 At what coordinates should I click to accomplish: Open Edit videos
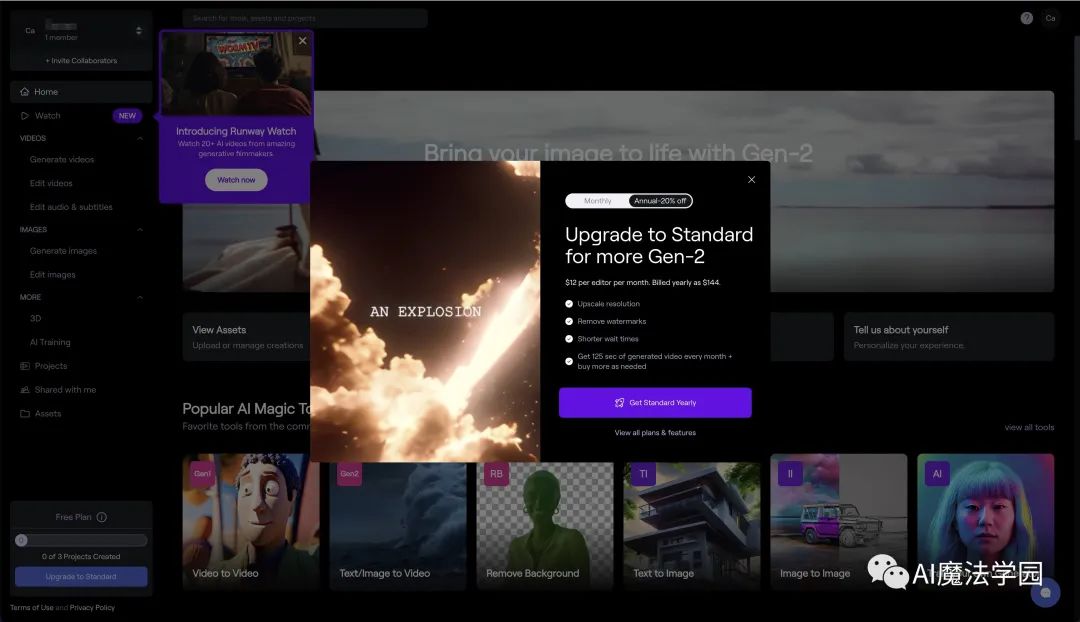(51, 183)
